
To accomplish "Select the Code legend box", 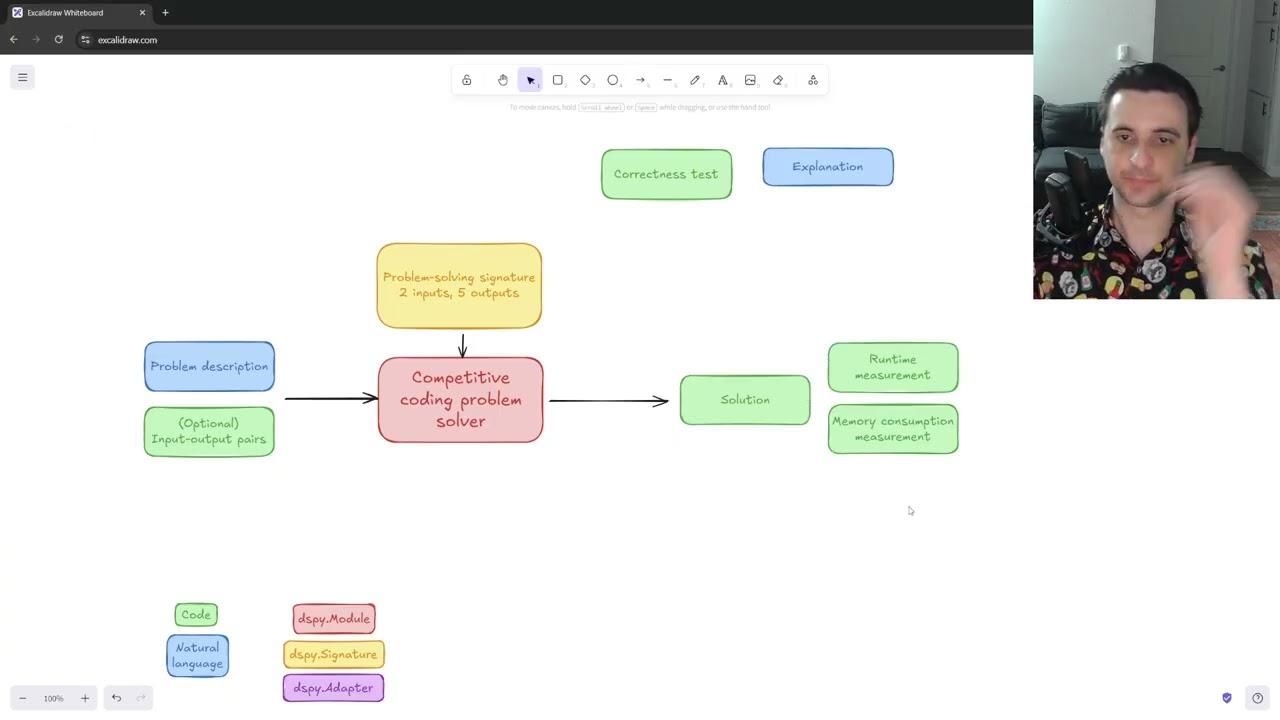I will (x=196, y=615).
